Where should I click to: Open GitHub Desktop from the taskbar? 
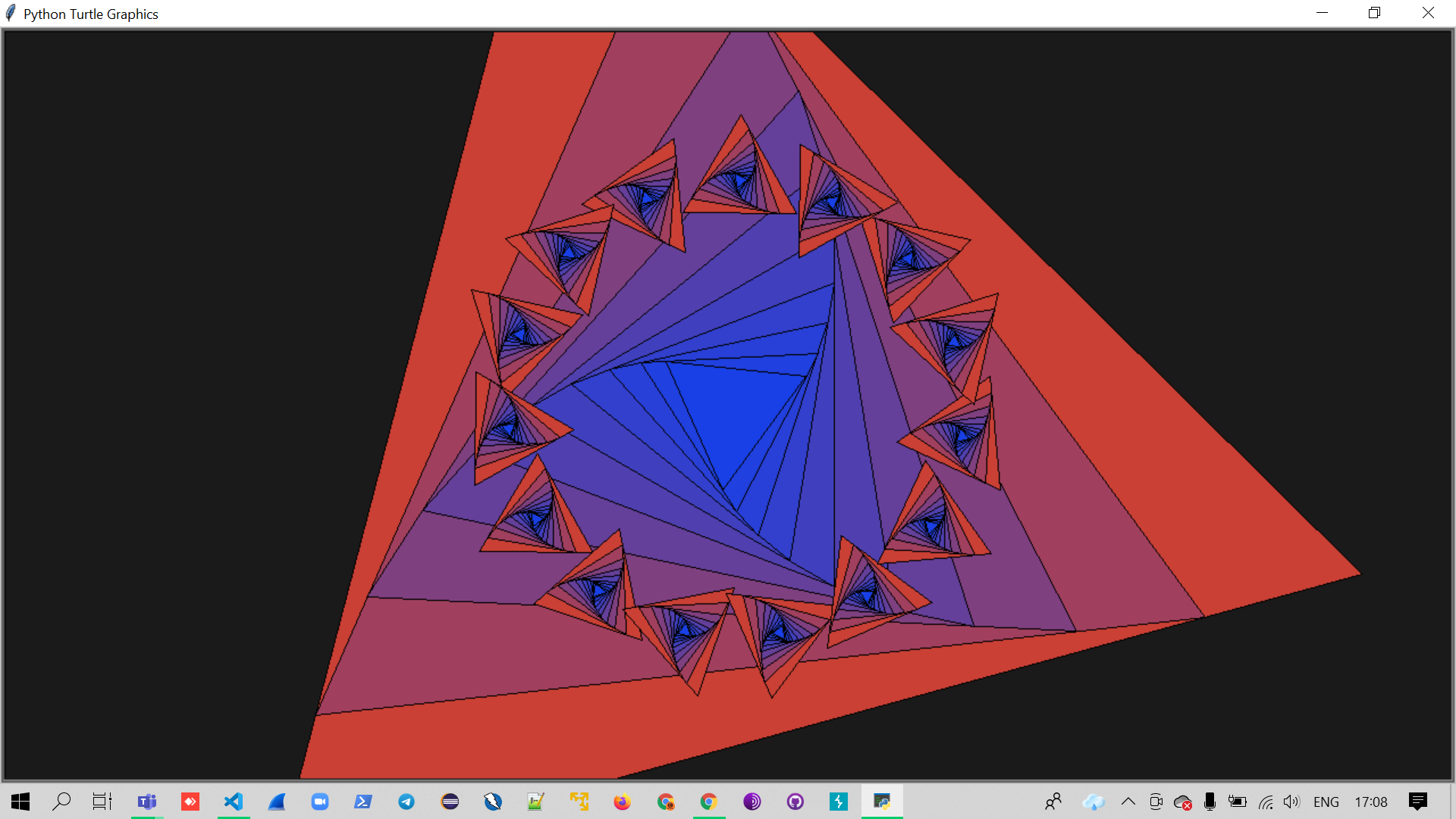coord(795,802)
